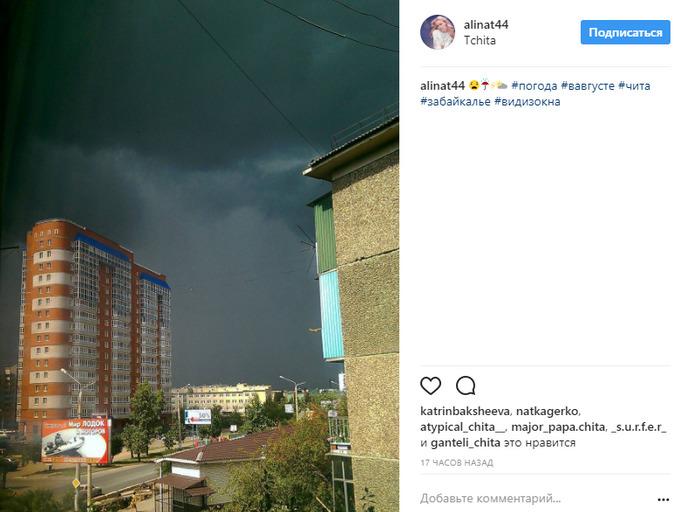The image size is (680, 512).
Task: Open atypical_chita__ profile from likes
Action: pos(463,427)
